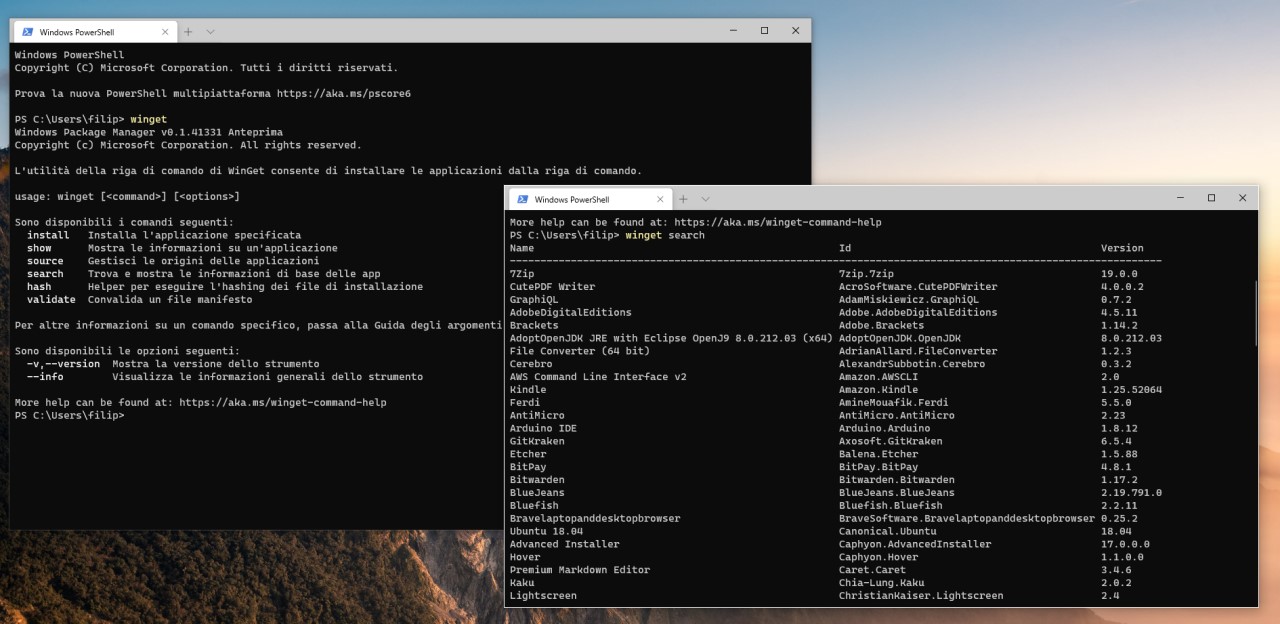This screenshot has width=1280, height=624.
Task: Click the '-v,--version' option text
Action: point(63,364)
